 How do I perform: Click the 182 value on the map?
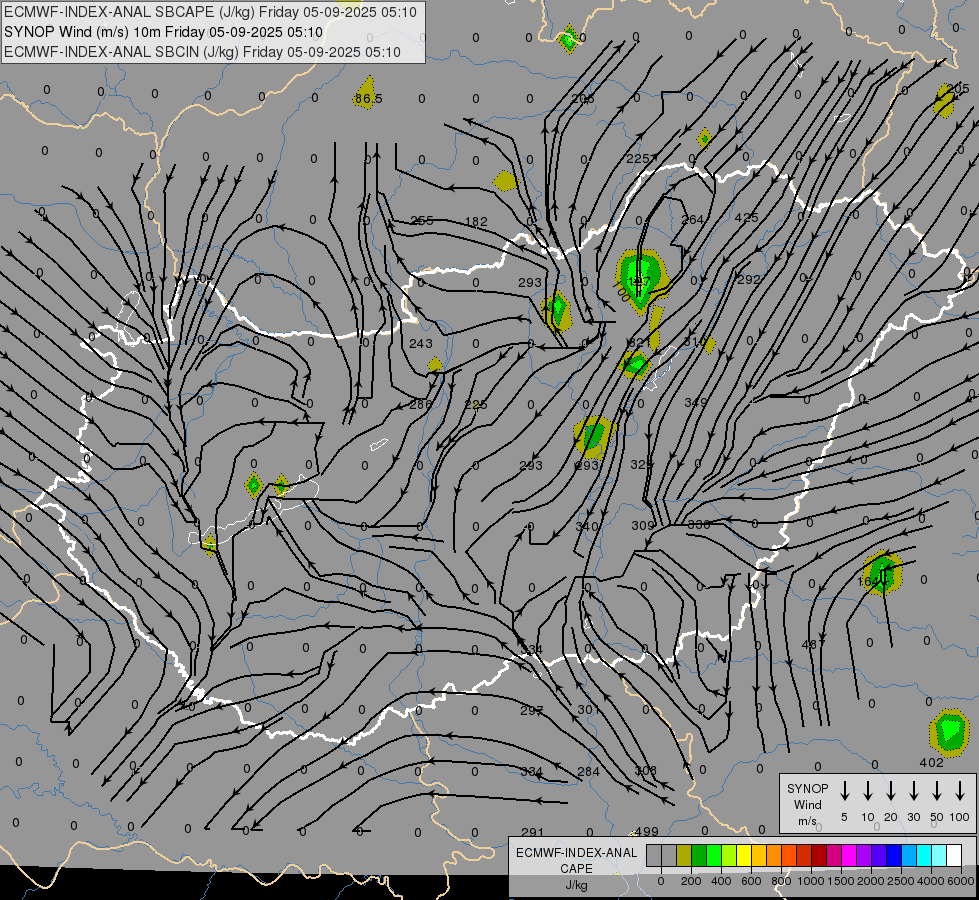476,221
